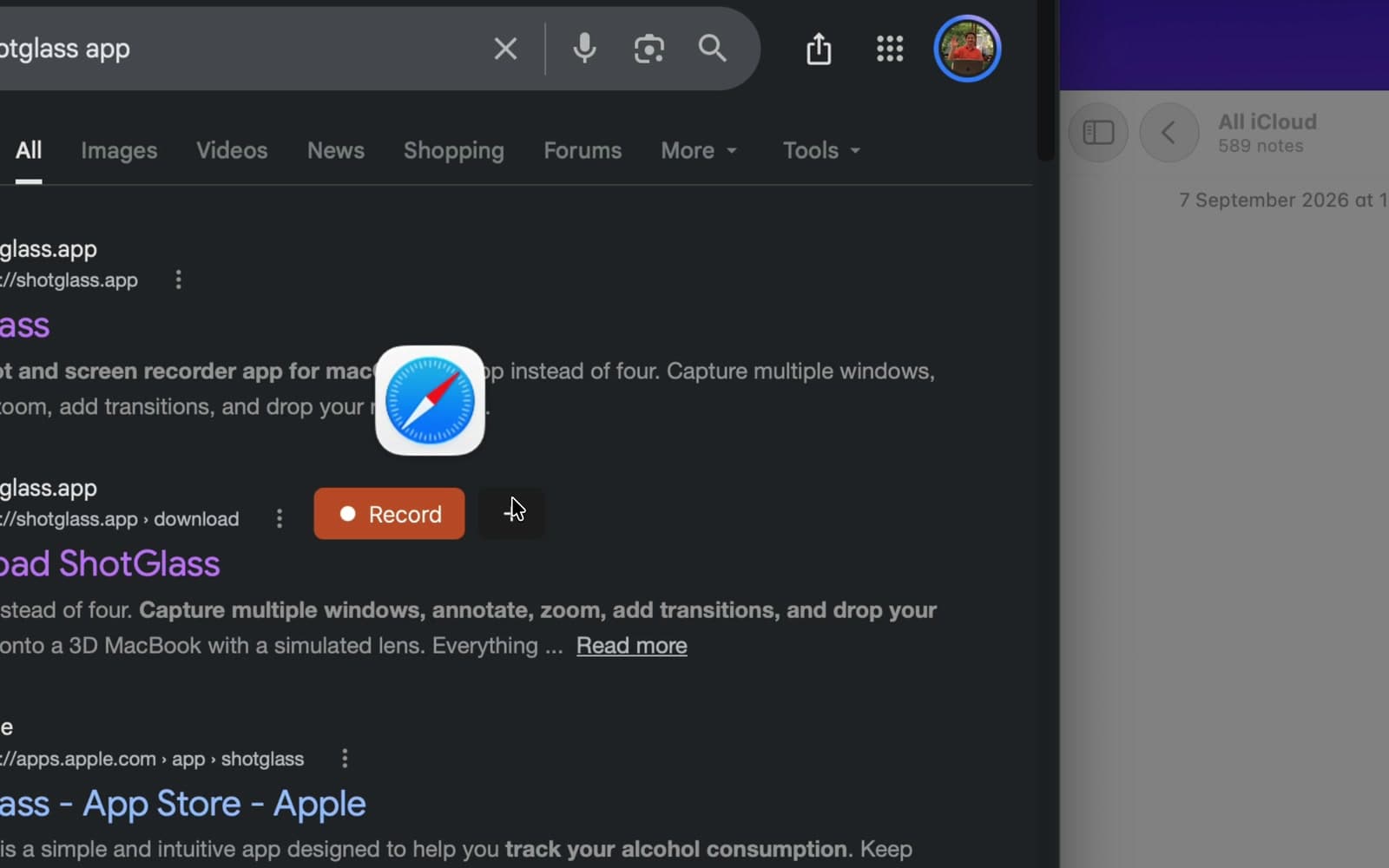Open the Google account profile picture

coord(967,49)
